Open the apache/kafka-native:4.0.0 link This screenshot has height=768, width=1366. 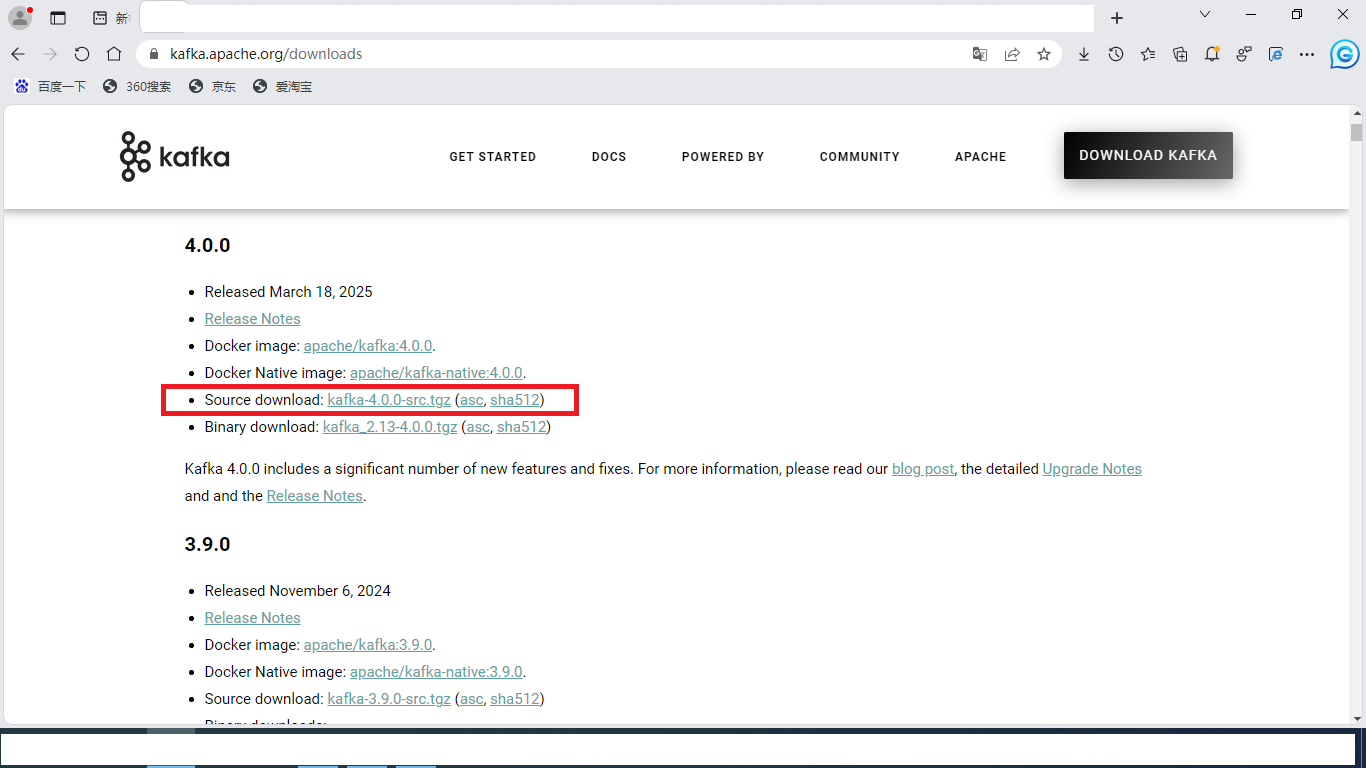point(436,373)
